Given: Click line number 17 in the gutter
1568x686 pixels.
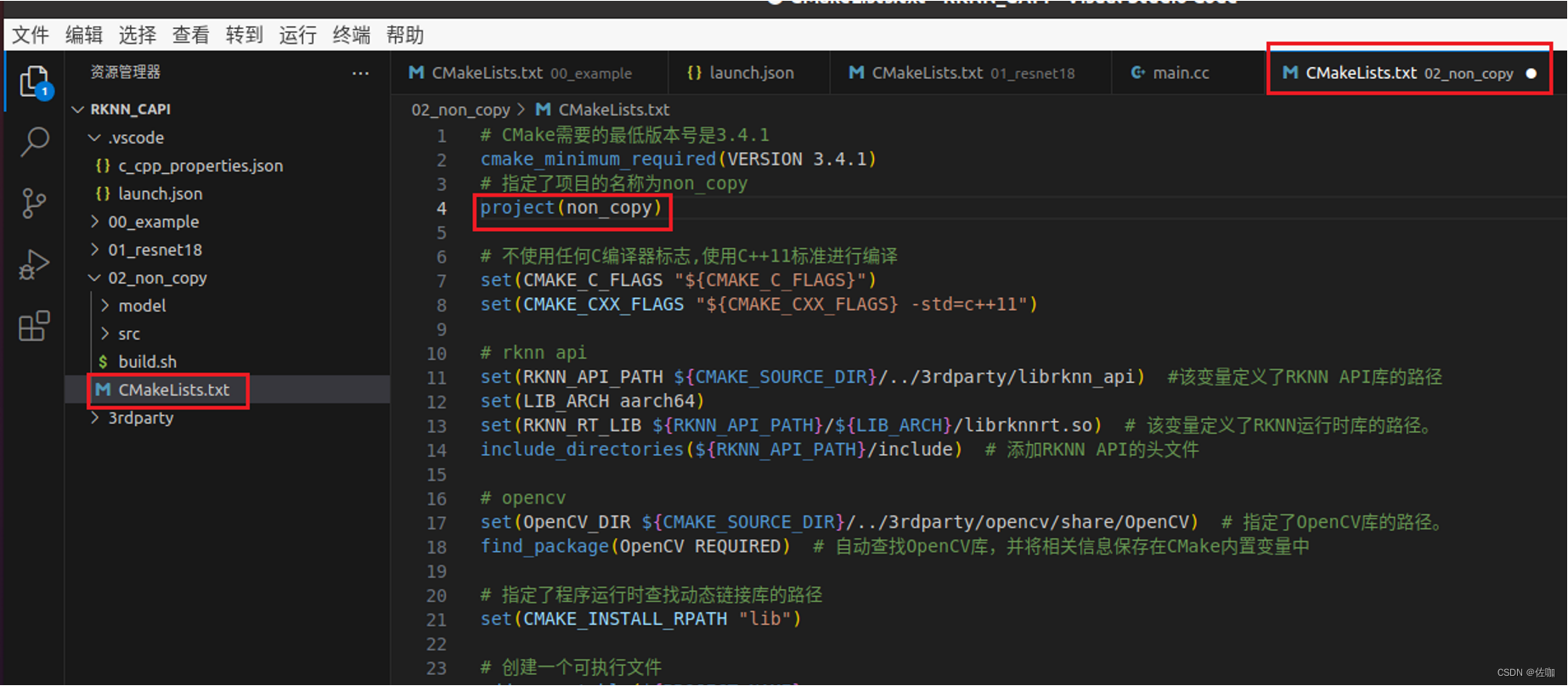Looking at the screenshot, I should (x=436, y=523).
